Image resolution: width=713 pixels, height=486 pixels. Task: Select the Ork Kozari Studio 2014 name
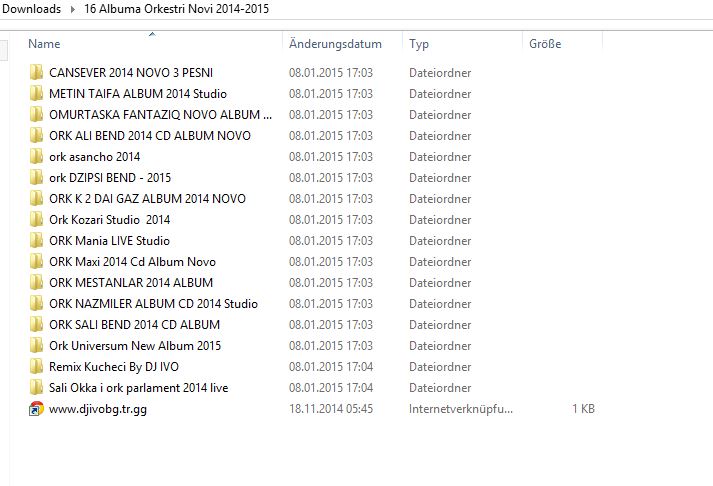point(110,219)
